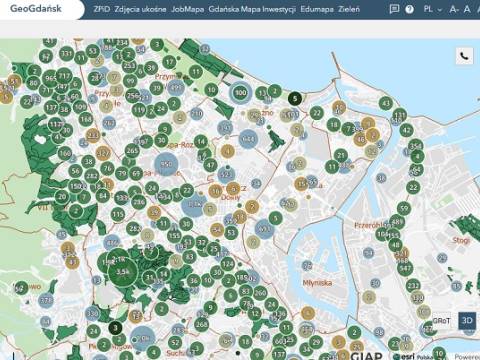This screenshot has height=360, width=480.
Task: Select the blue 950 cluster marker
Action: 166,164
